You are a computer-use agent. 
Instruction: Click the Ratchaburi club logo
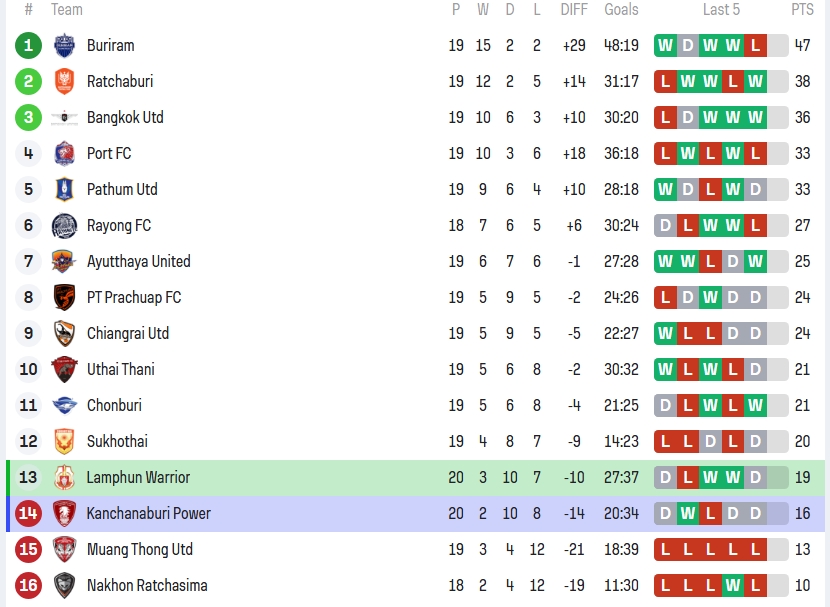64,81
